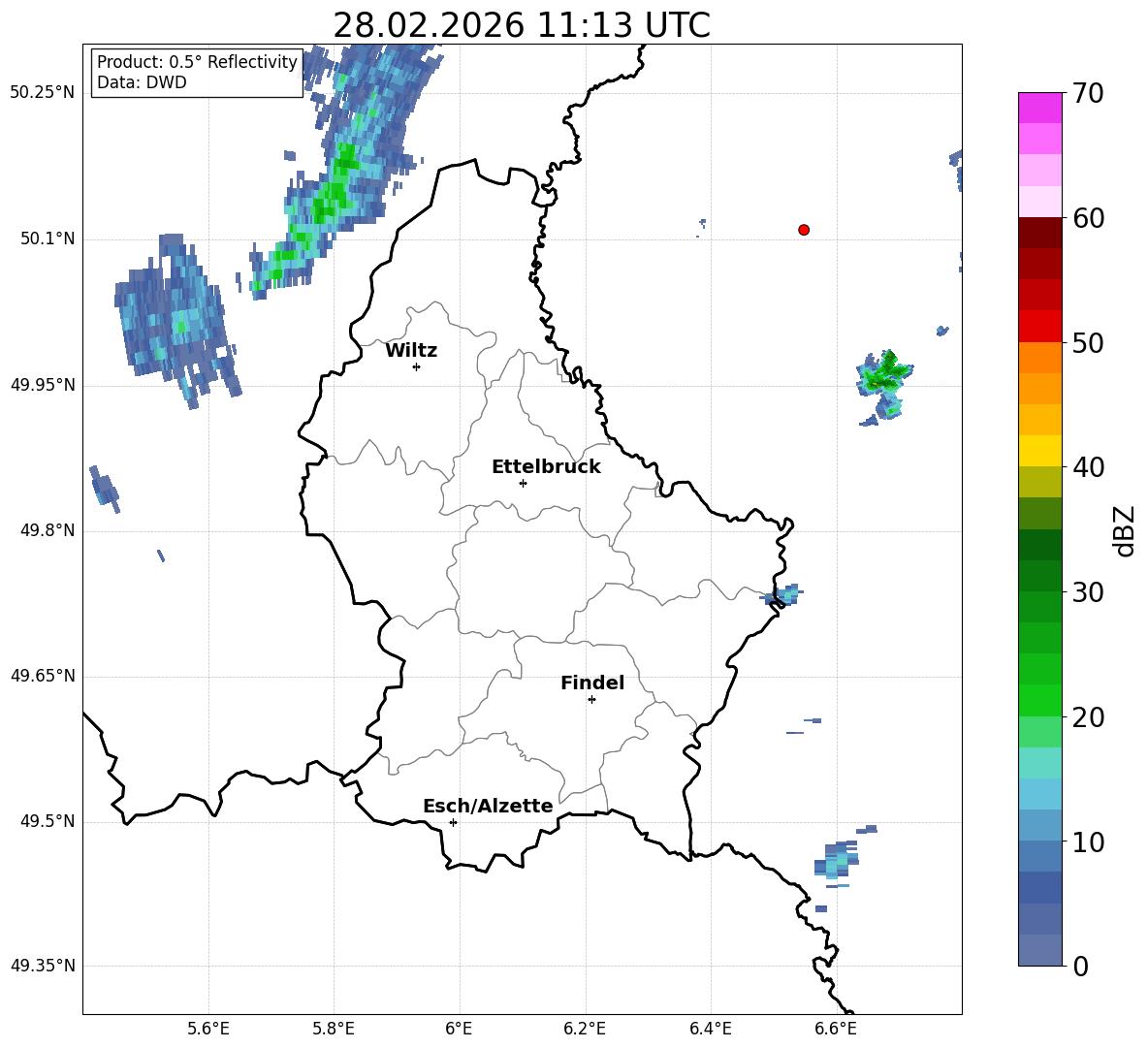Click the 'dBZ' colorbar axis label
The width and height of the screenshot is (1148, 1048).
click(1126, 530)
